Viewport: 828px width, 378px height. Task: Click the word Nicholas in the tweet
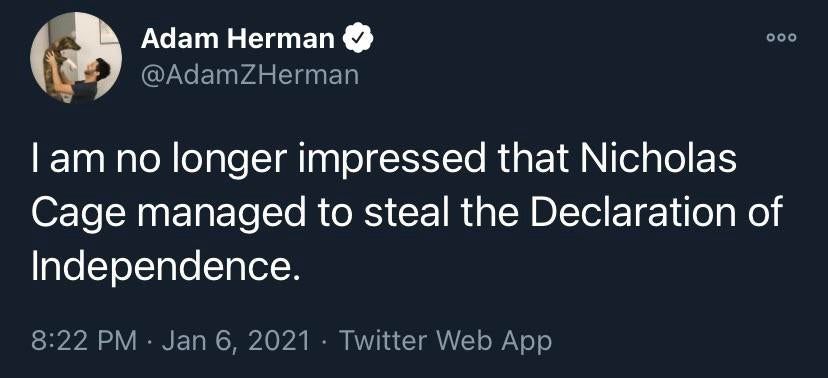pos(662,160)
